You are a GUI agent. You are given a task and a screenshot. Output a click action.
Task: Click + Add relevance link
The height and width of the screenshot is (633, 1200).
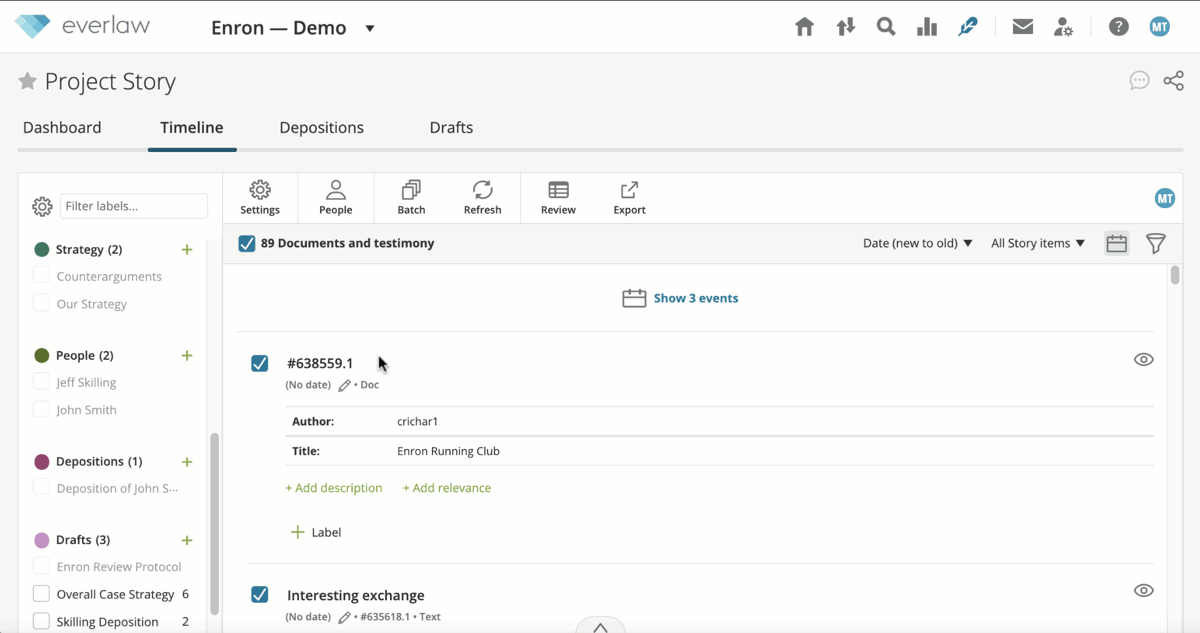[447, 488]
